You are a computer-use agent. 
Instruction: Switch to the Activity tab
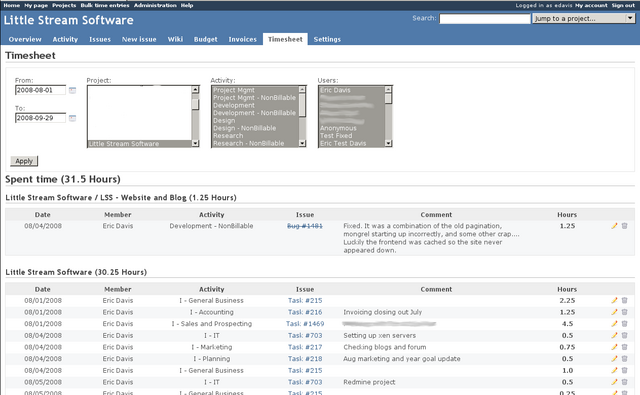tap(65, 39)
